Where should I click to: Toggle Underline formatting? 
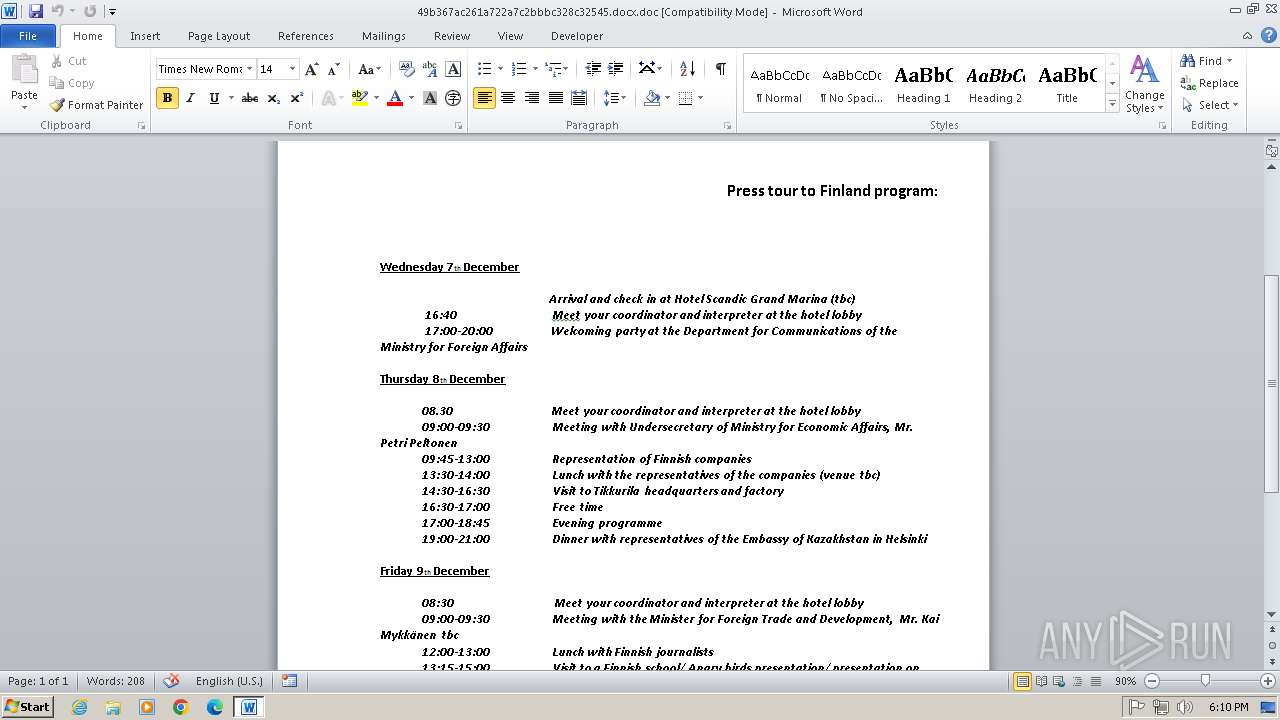[214, 98]
